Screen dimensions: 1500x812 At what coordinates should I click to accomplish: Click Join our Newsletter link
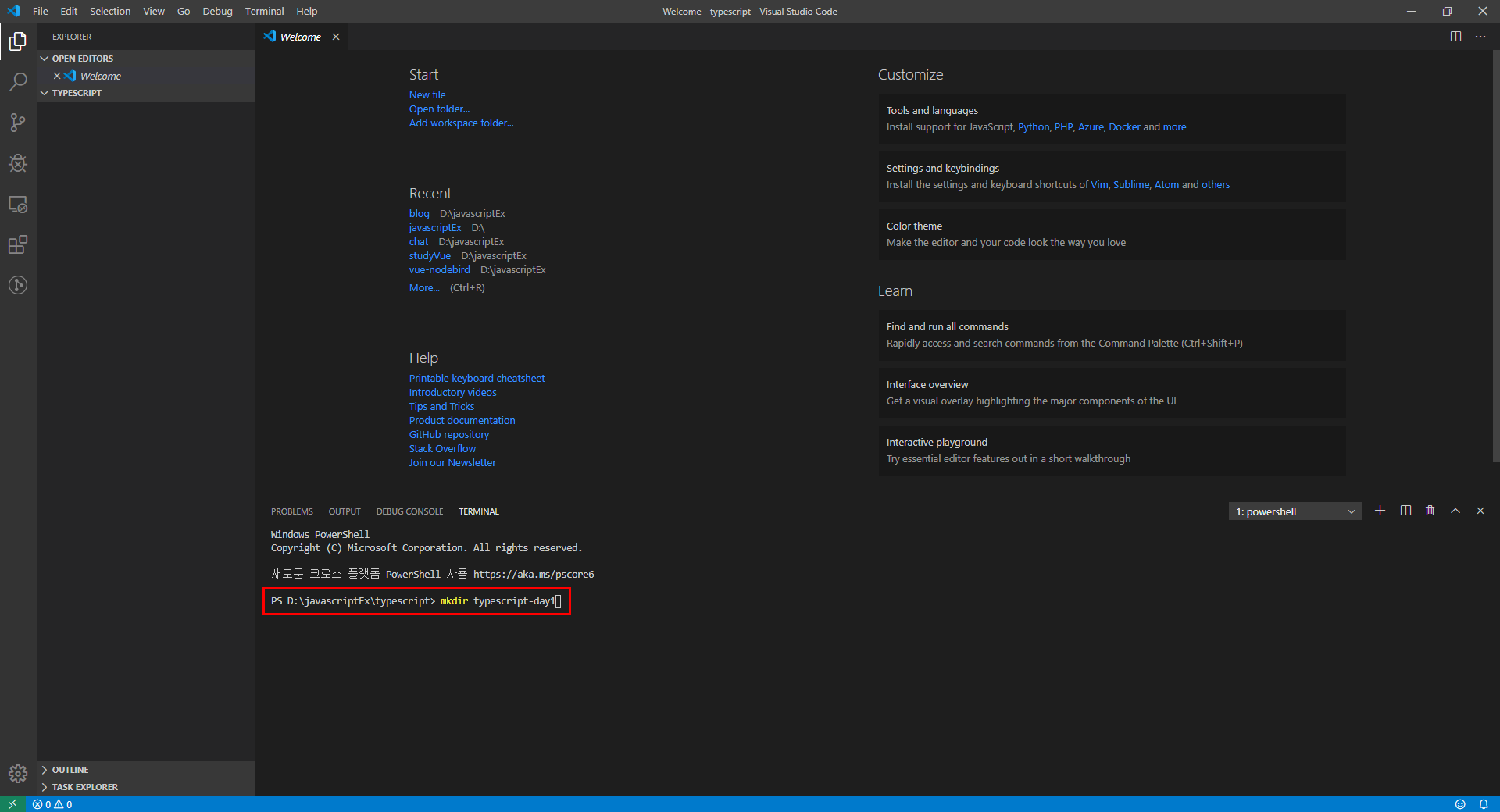452,462
